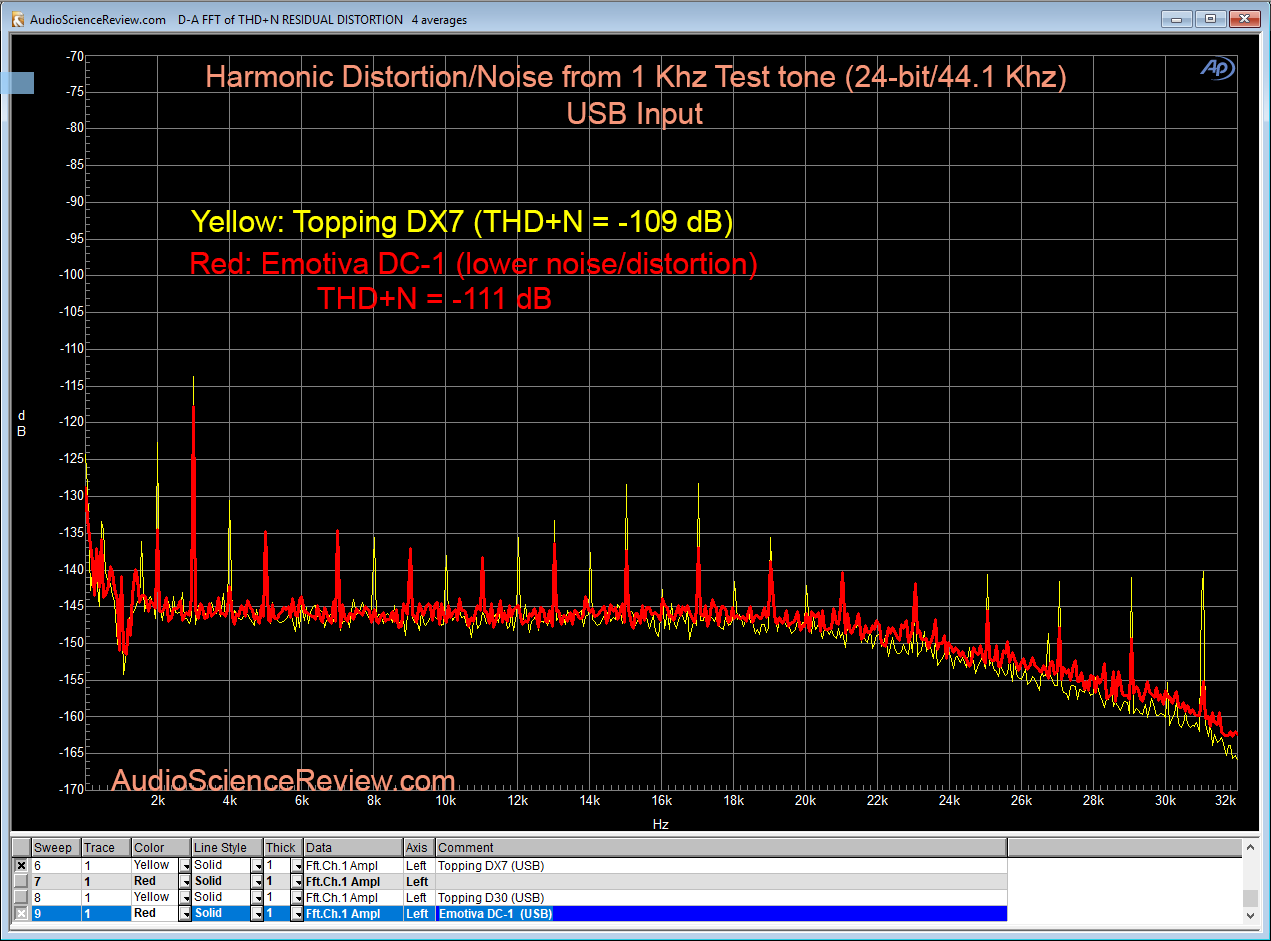The height and width of the screenshot is (941, 1271).
Task: Open Thick dropdown for sweep 6
Action: [297, 866]
